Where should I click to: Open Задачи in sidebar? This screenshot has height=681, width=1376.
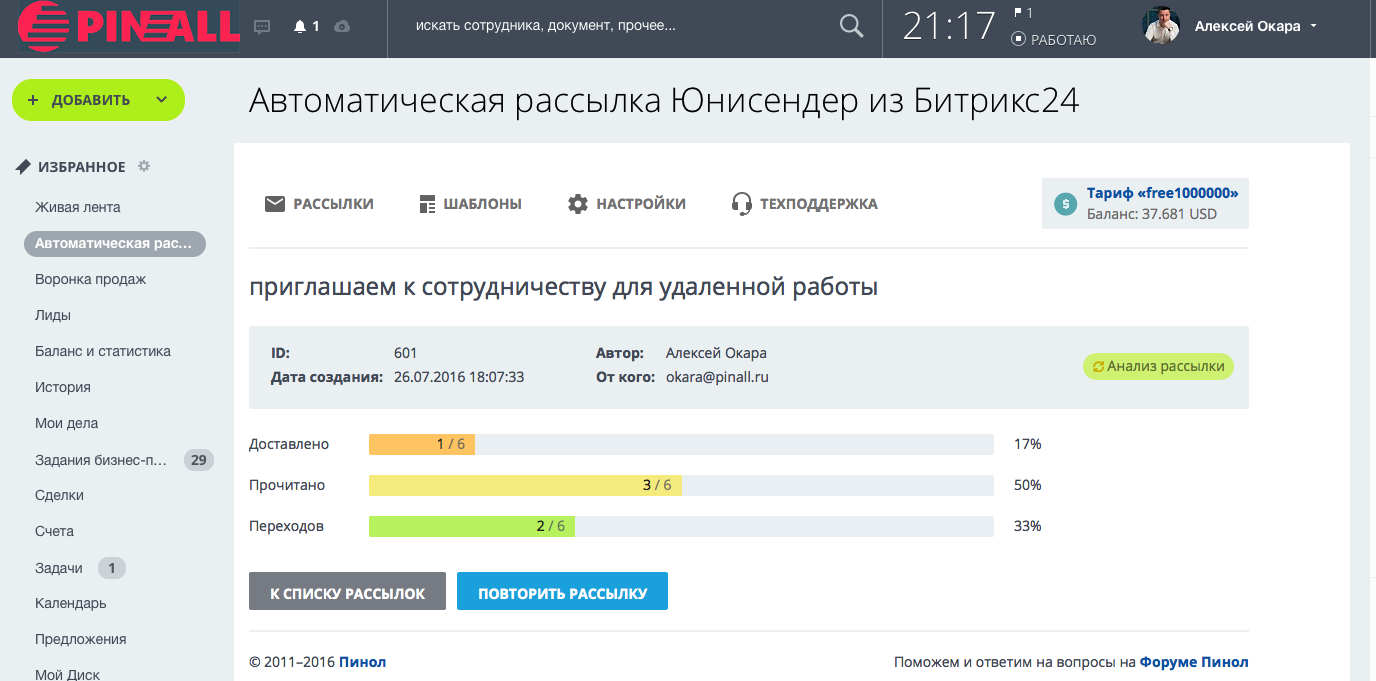(59, 567)
